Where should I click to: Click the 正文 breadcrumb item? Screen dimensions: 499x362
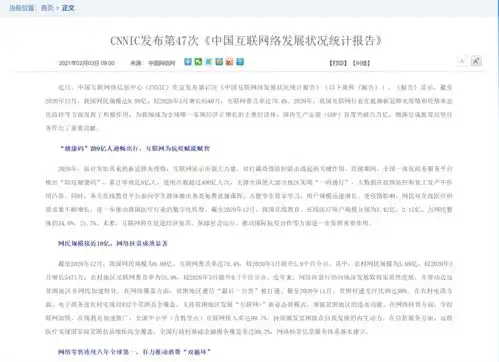(x=68, y=8)
